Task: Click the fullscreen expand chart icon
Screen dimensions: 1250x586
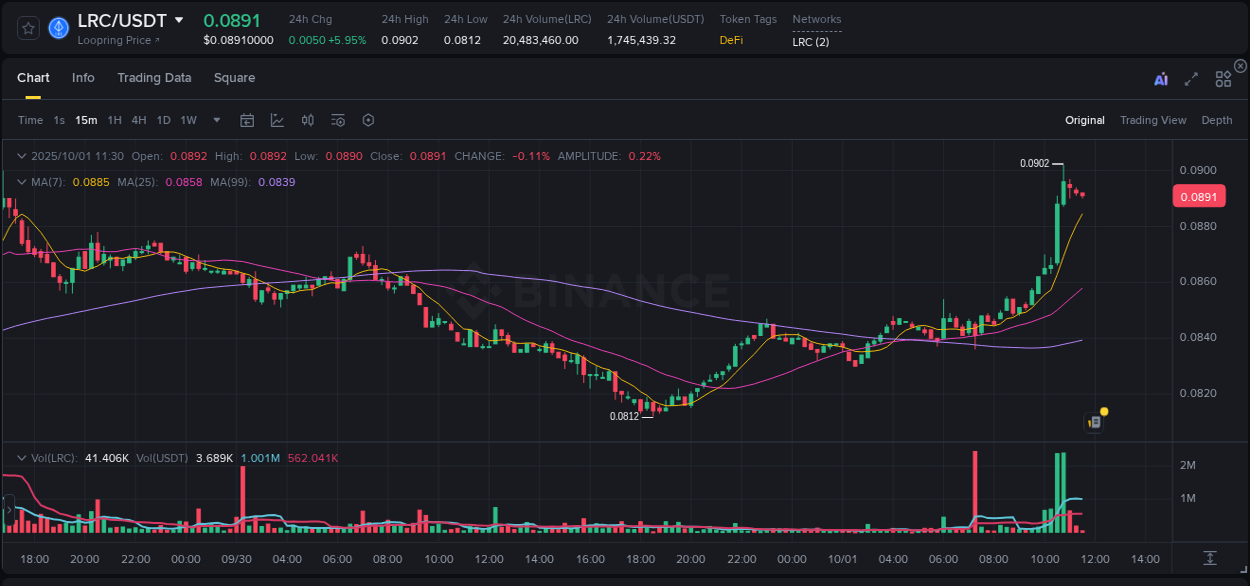Action: point(1190,79)
